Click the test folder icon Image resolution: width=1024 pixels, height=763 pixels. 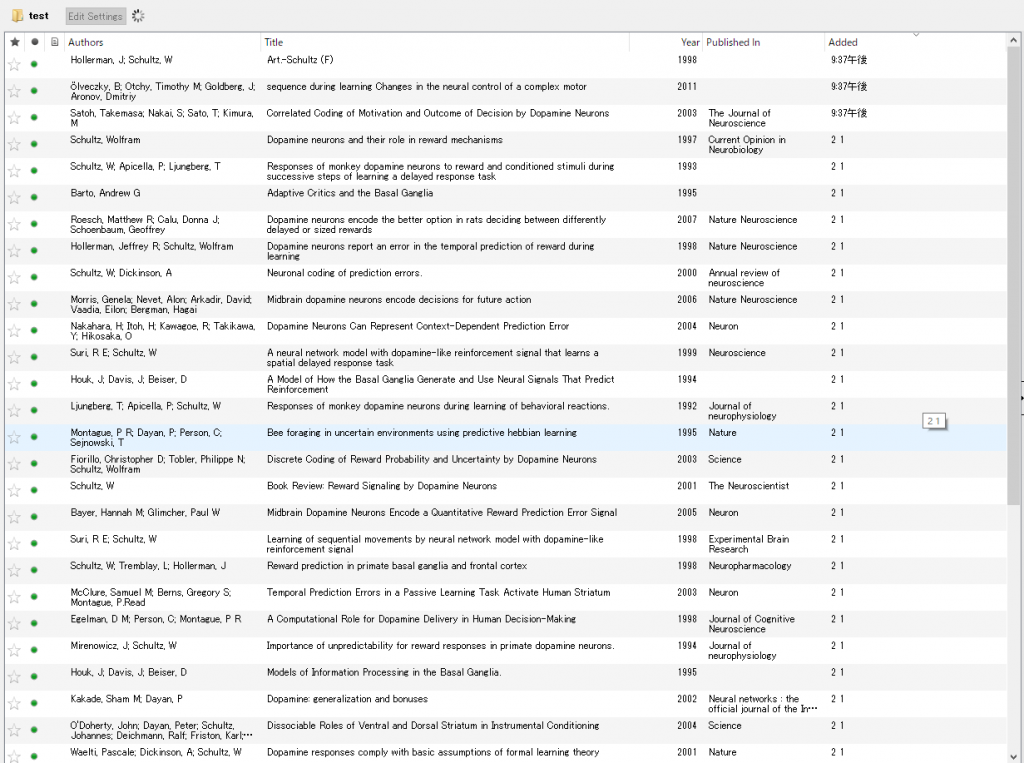(18, 16)
